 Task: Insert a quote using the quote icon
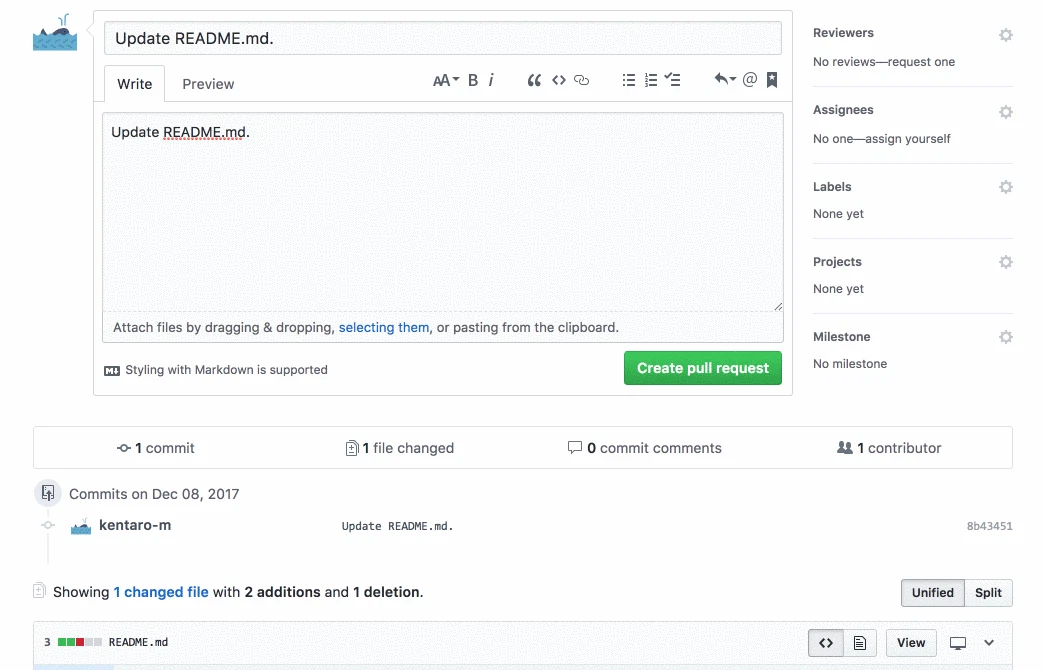click(x=534, y=81)
